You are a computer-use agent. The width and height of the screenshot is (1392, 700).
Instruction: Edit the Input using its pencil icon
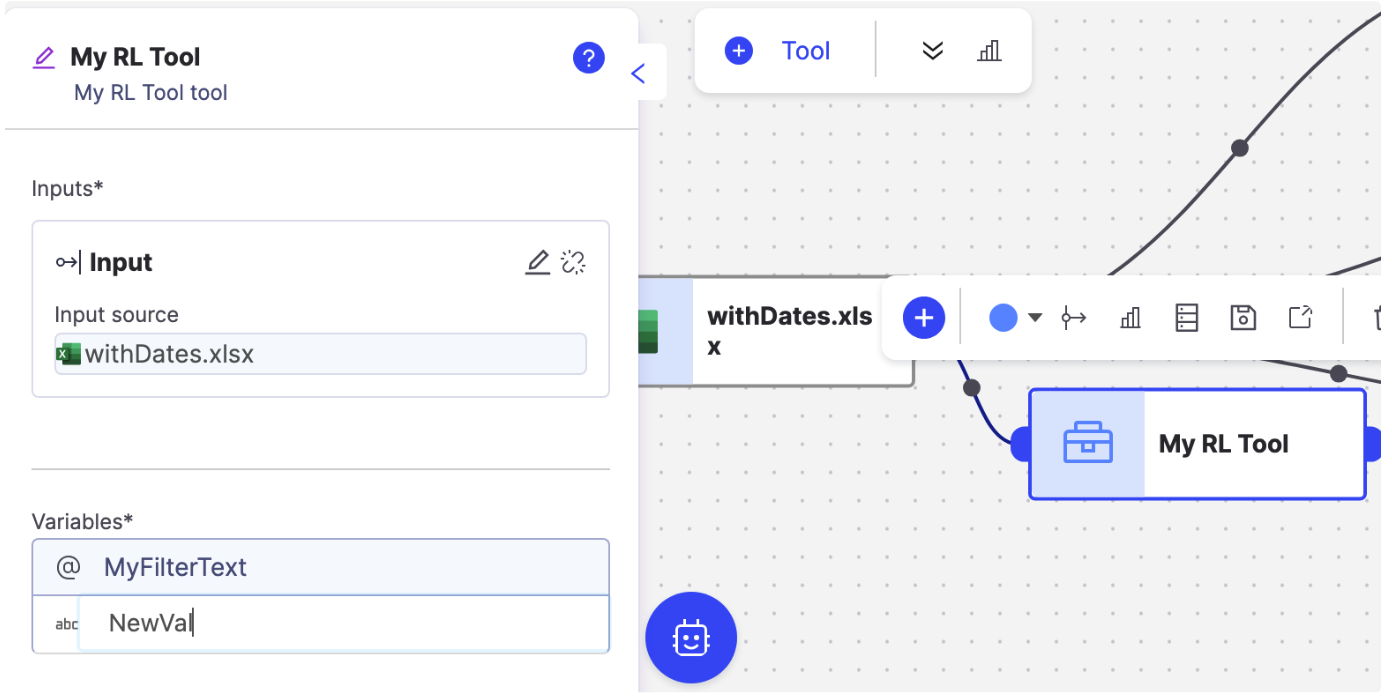coord(538,262)
